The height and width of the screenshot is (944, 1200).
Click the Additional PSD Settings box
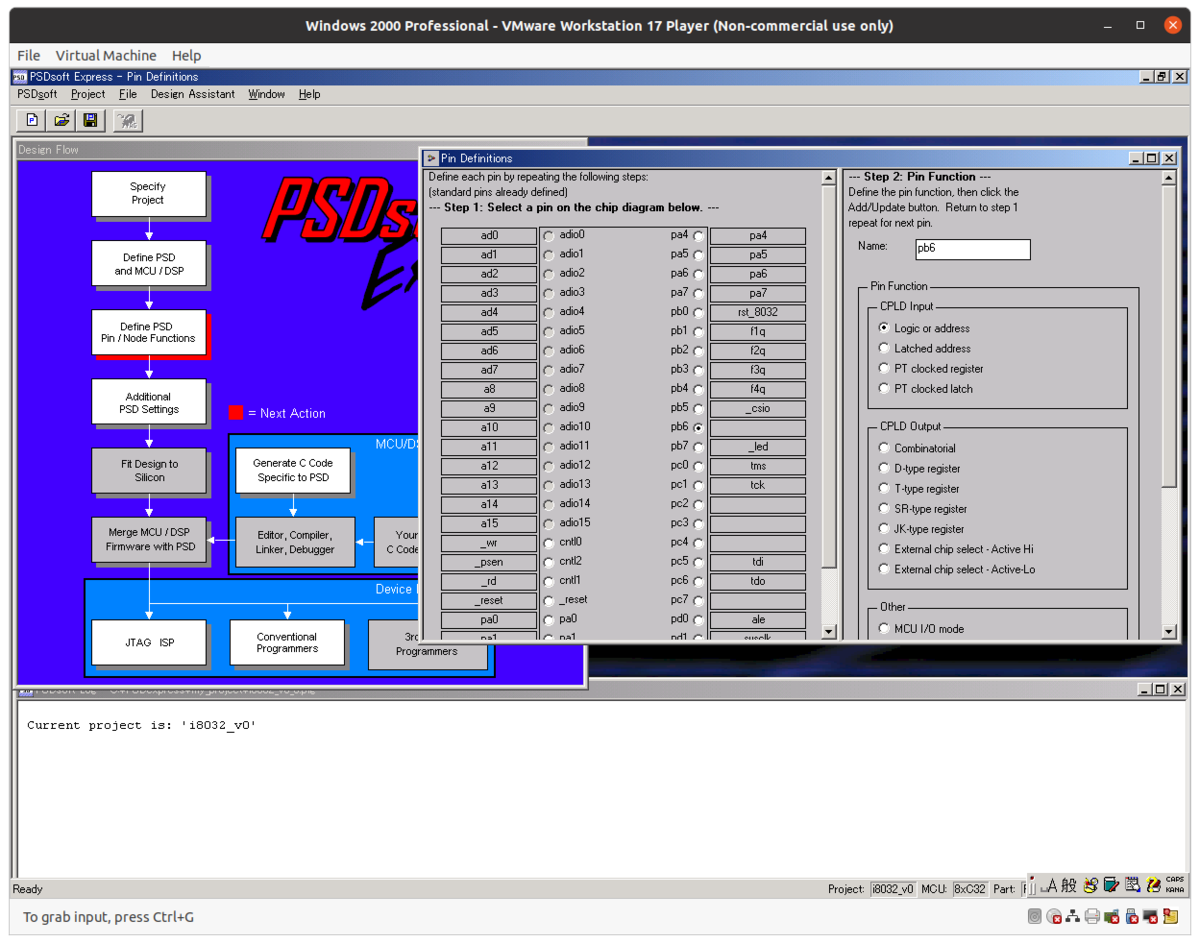148,403
